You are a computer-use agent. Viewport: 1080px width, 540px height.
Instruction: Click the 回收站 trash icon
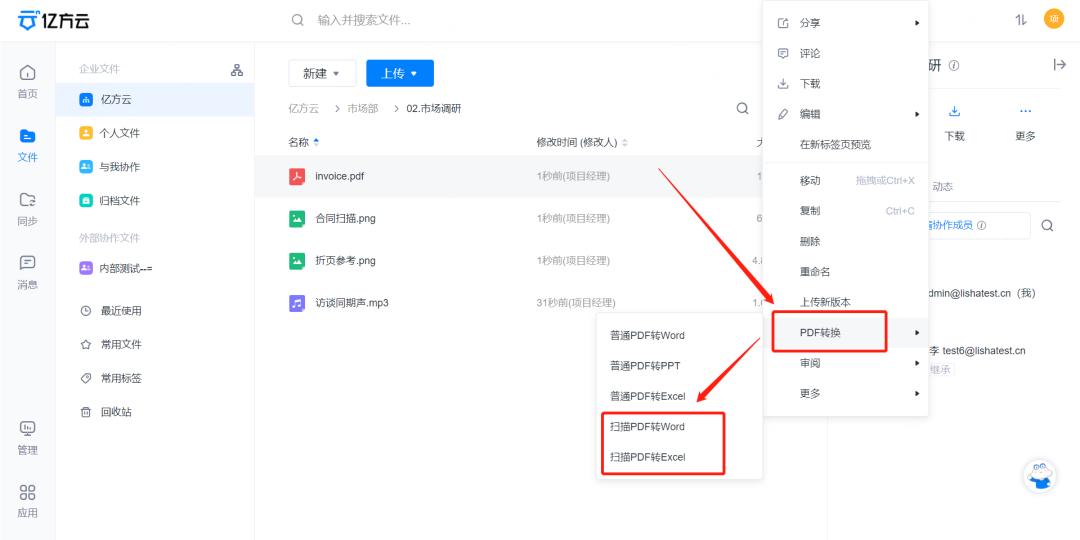(86, 412)
